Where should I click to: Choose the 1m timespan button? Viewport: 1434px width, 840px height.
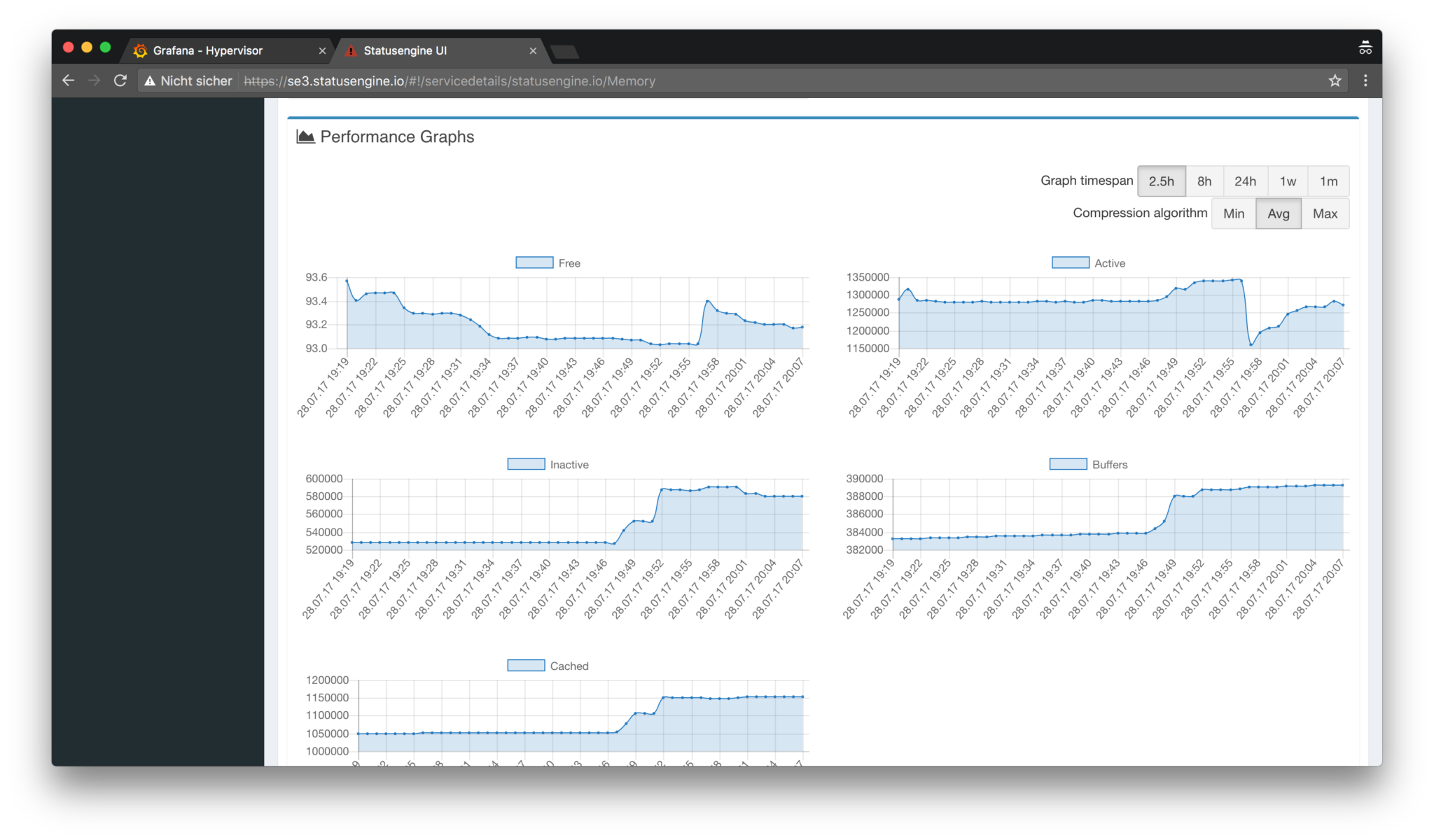tap(1328, 181)
